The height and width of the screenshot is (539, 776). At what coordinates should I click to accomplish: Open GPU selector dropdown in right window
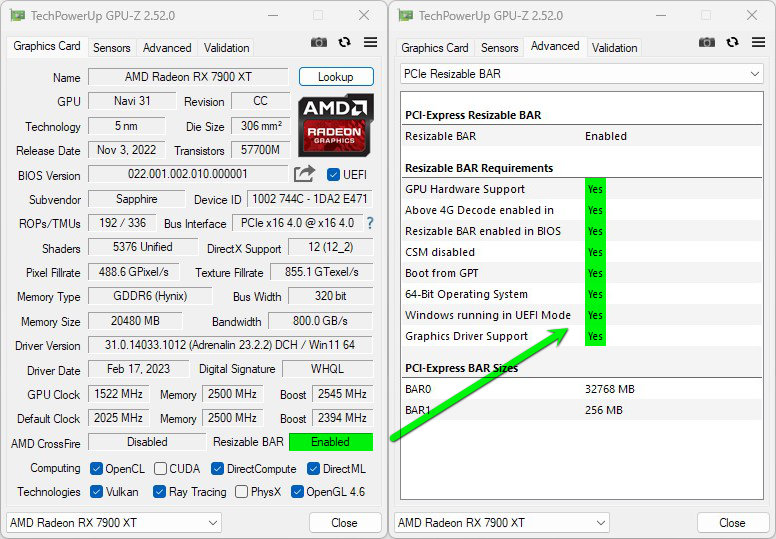click(x=502, y=523)
